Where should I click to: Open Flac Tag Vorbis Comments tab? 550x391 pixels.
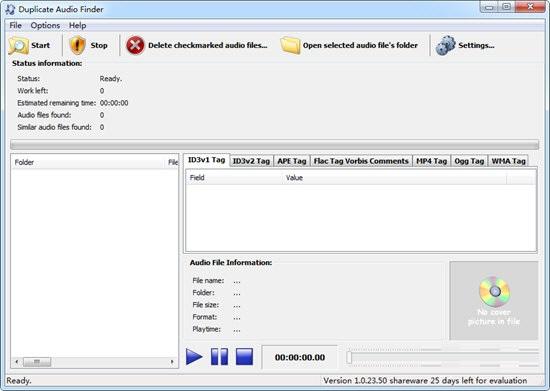pyautogui.click(x=361, y=161)
